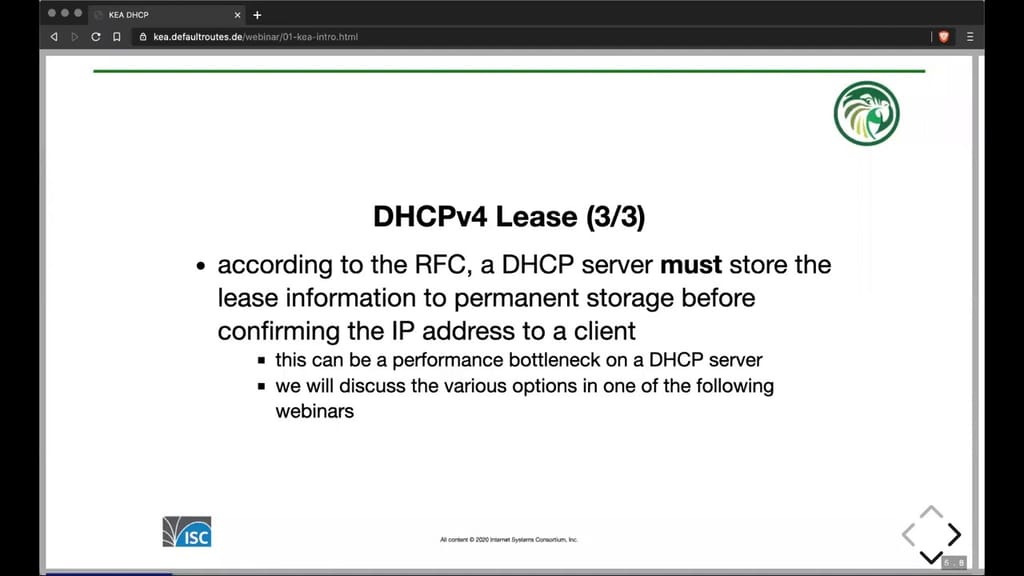The width and height of the screenshot is (1024, 576).
Task: Click the padlock site security icon
Action: pyautogui.click(x=143, y=36)
